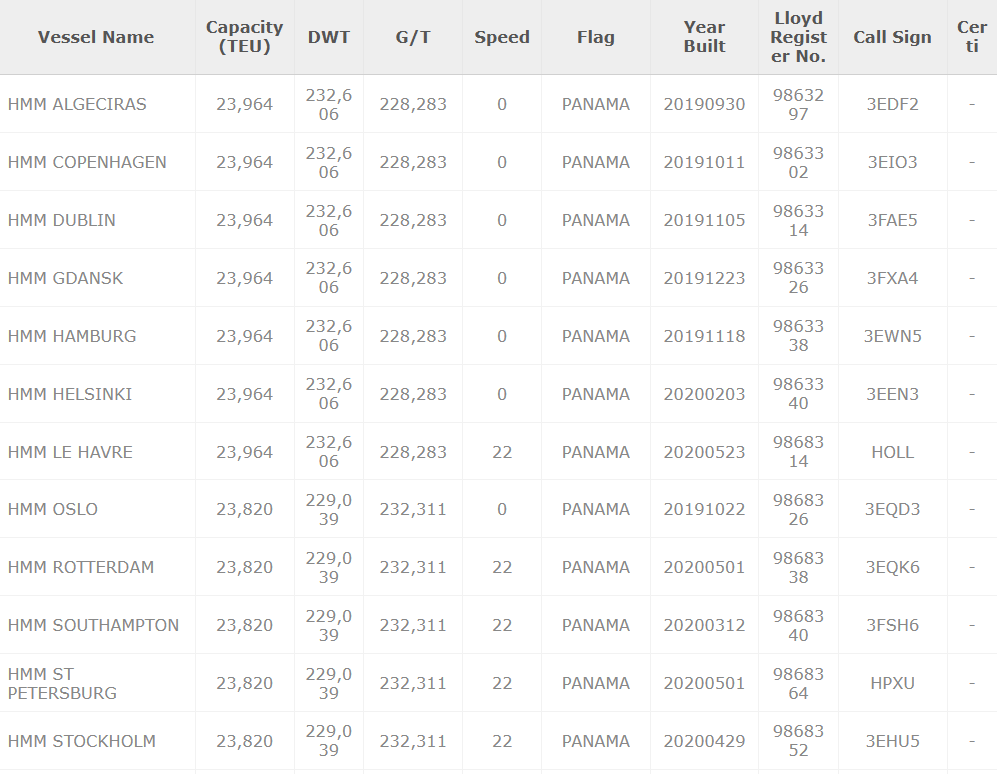Click the G/T column header
This screenshot has width=1008, height=774.
tap(413, 37)
